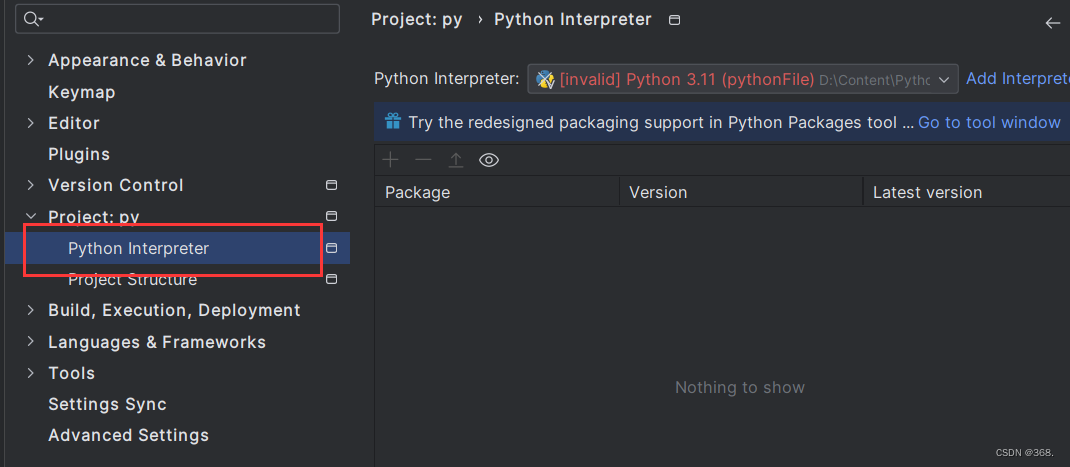
Task: Select Project Structure in the sidebar
Action: point(132,280)
